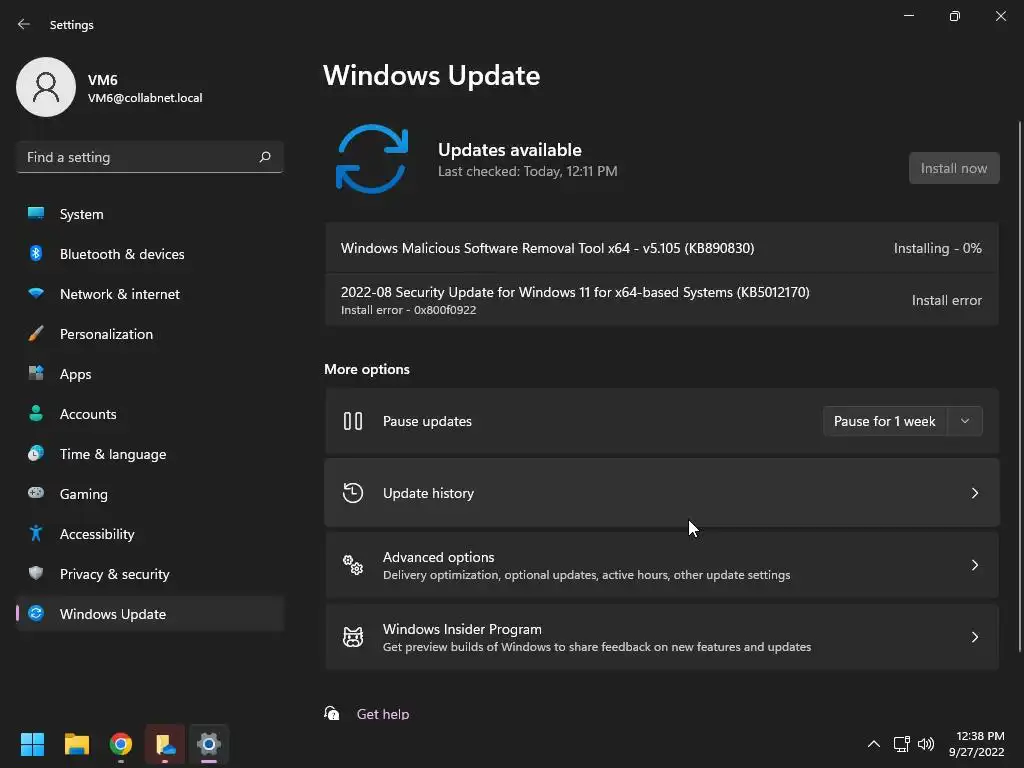
Task: Open Bluetooth & devices settings
Action: coord(150,254)
